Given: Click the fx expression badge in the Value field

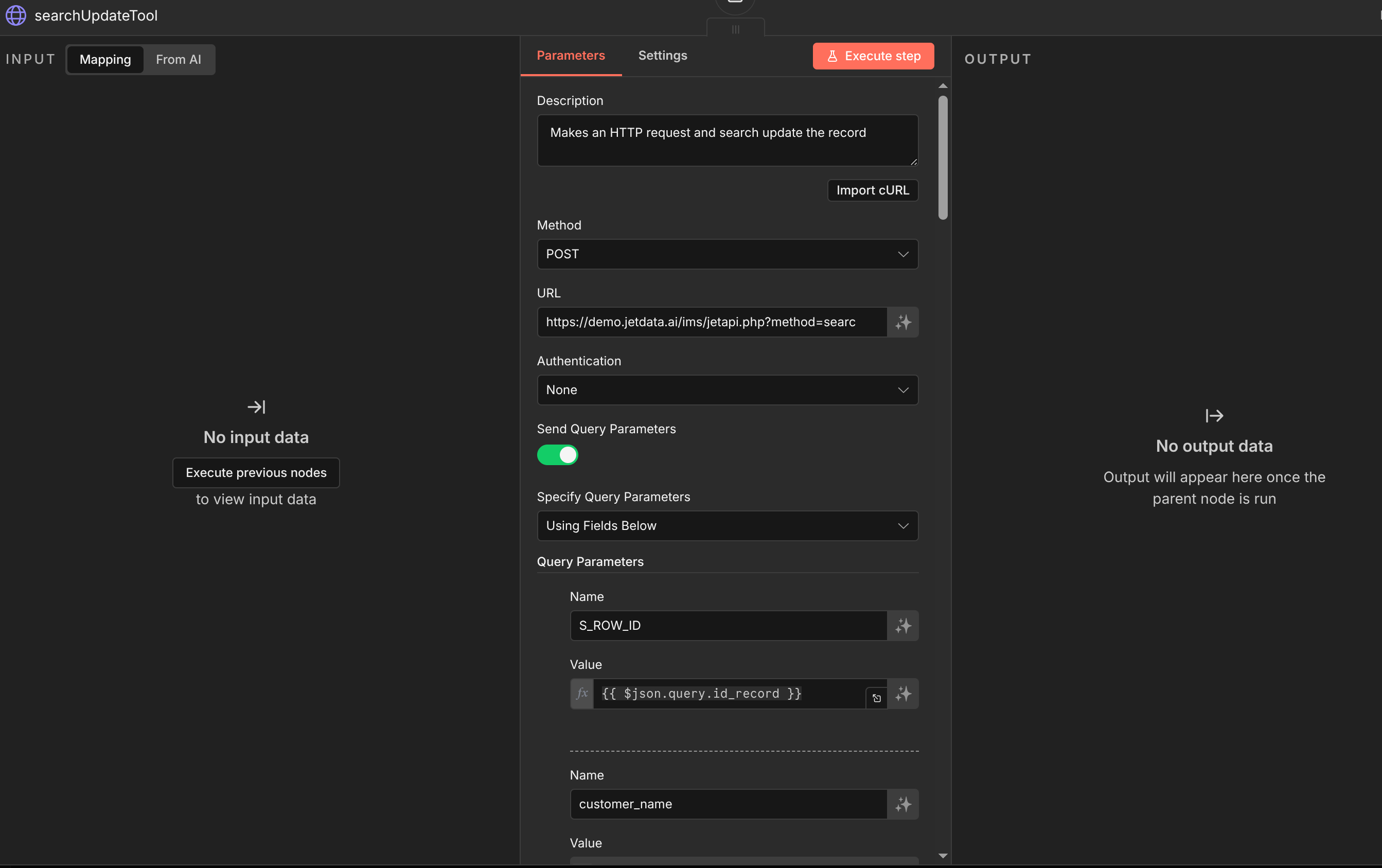Looking at the screenshot, I should (x=582, y=694).
